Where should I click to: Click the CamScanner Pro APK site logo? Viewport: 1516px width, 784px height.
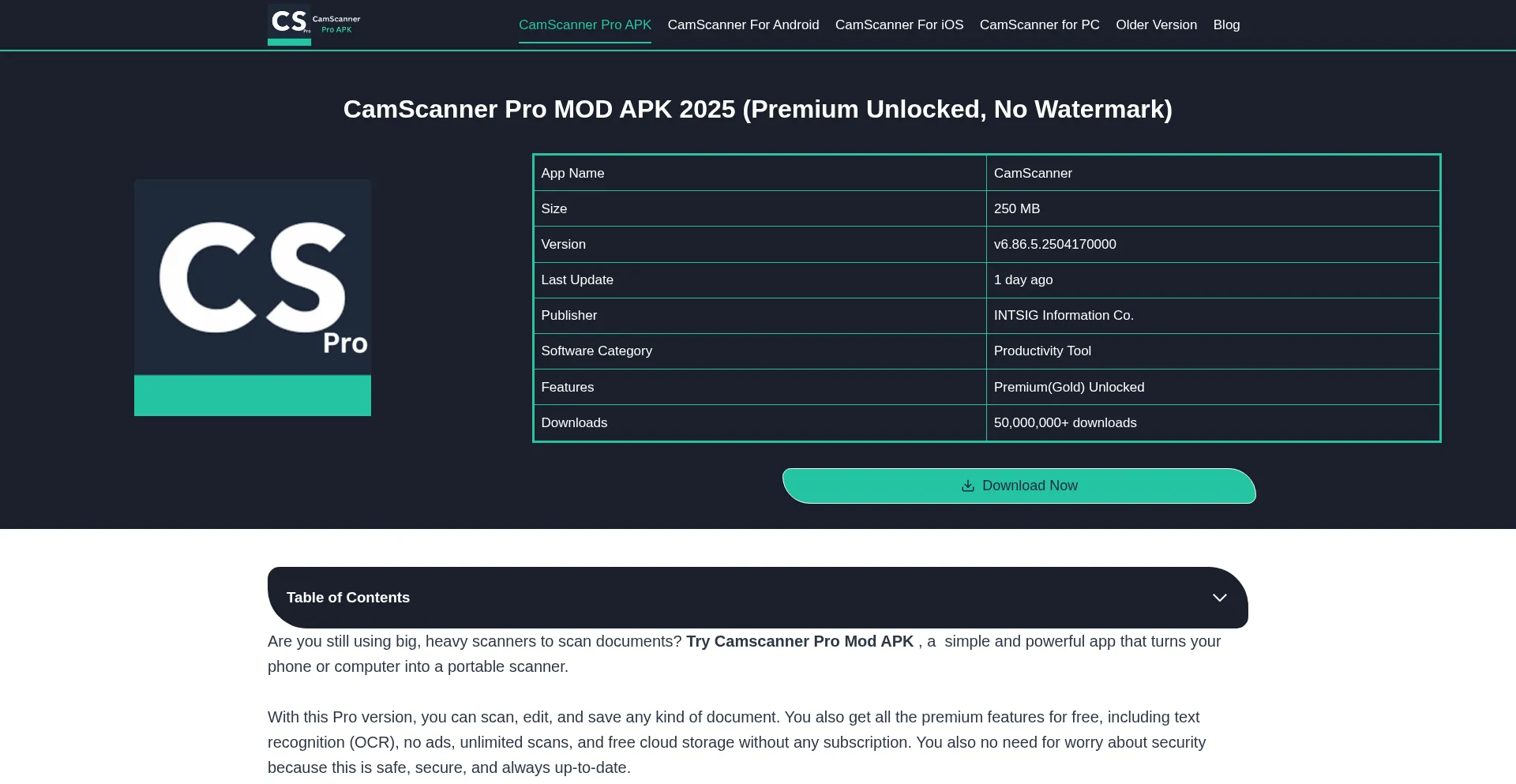point(313,24)
